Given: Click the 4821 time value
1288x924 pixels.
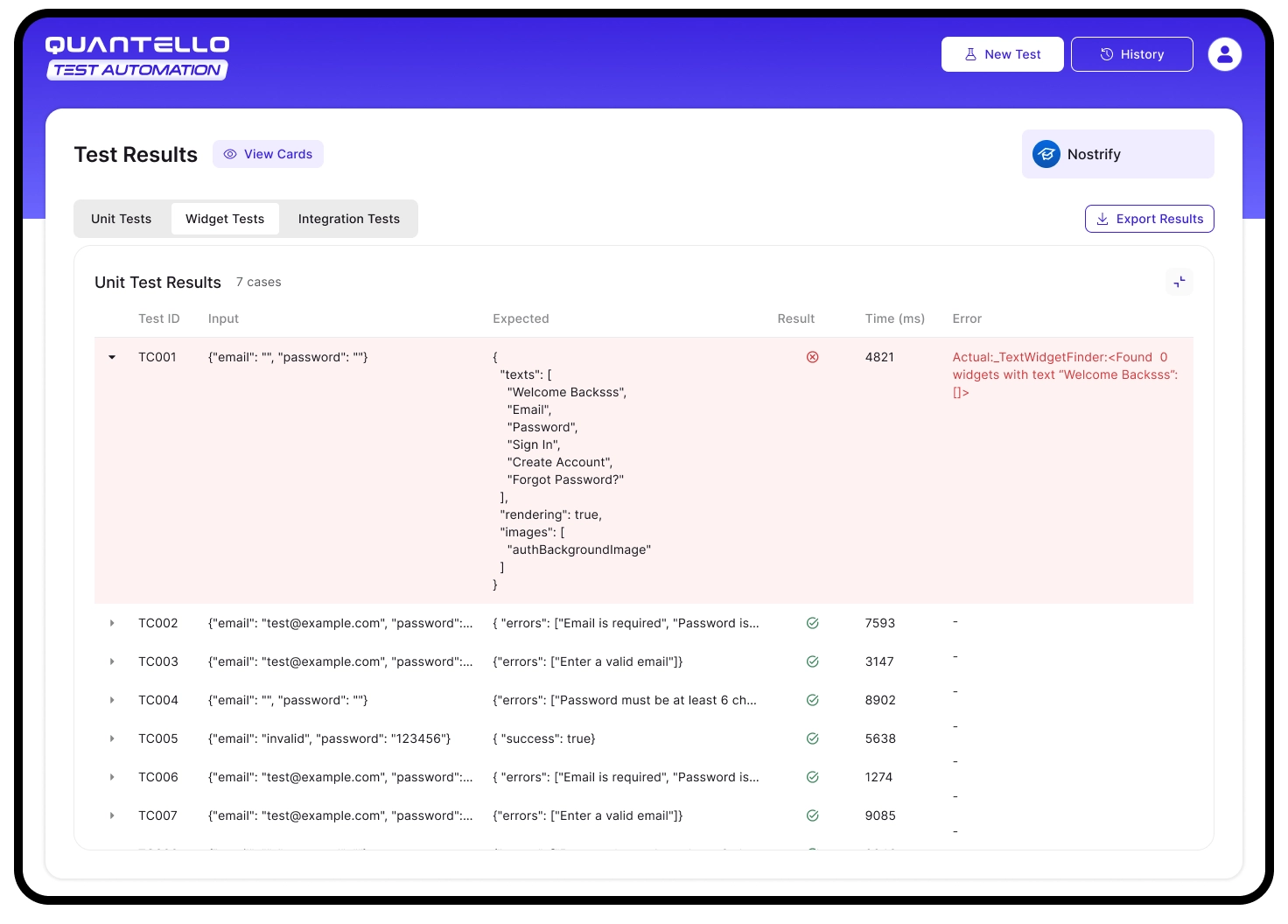Looking at the screenshot, I should [879, 357].
